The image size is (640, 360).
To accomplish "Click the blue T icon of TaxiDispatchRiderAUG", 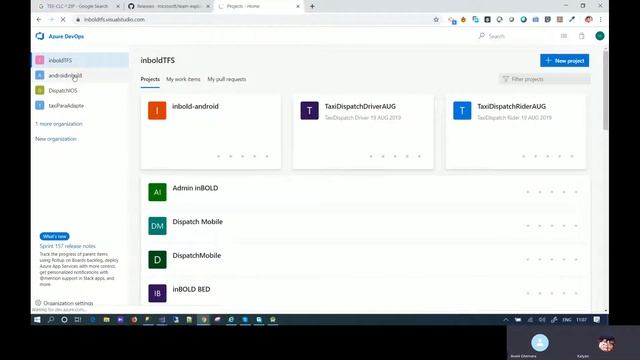I will point(462,110).
